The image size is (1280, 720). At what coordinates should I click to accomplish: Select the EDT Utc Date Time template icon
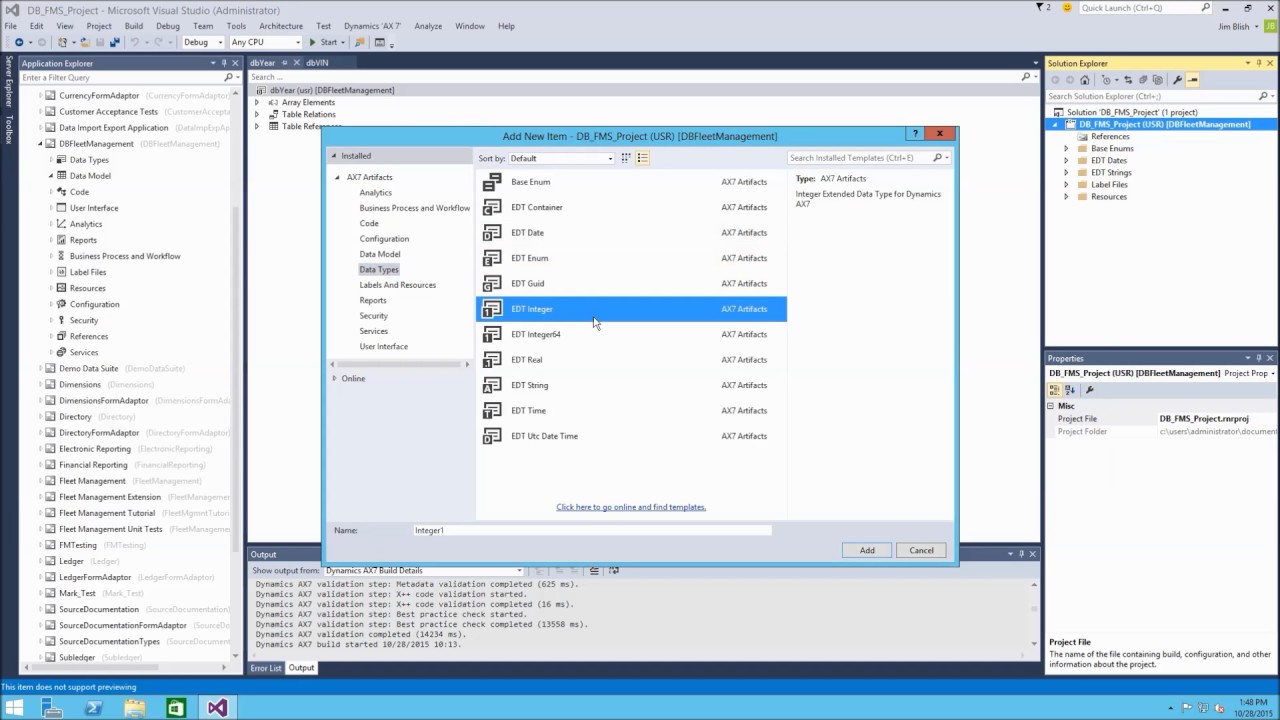point(492,436)
